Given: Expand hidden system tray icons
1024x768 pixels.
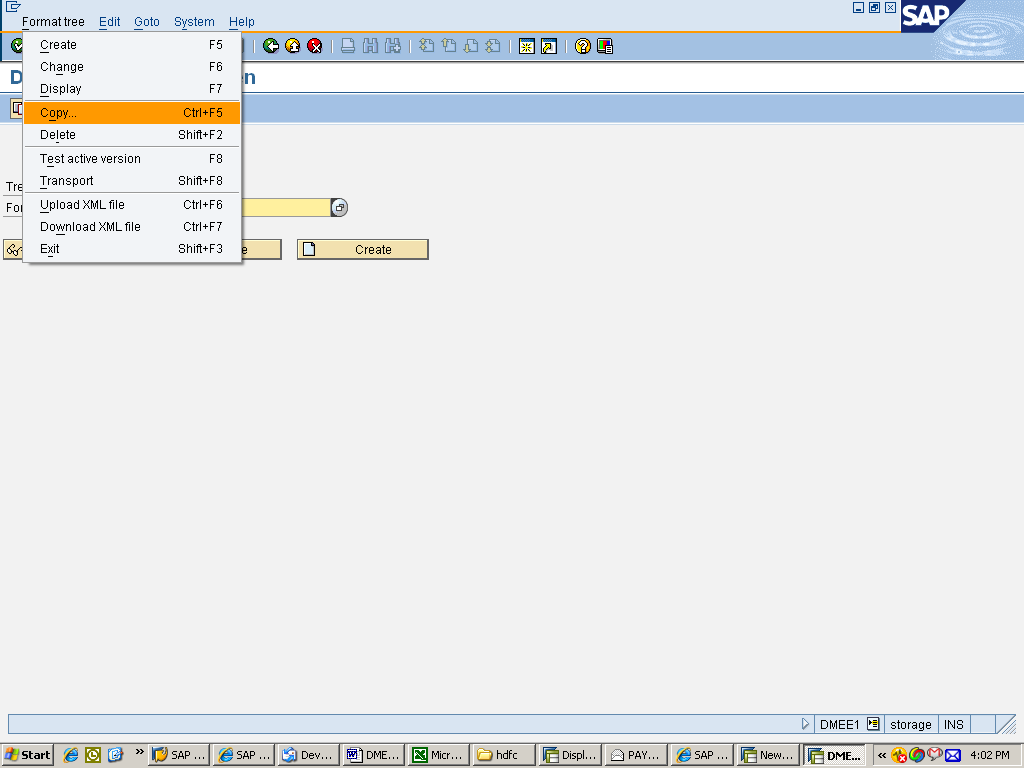Looking at the screenshot, I should point(884,755).
